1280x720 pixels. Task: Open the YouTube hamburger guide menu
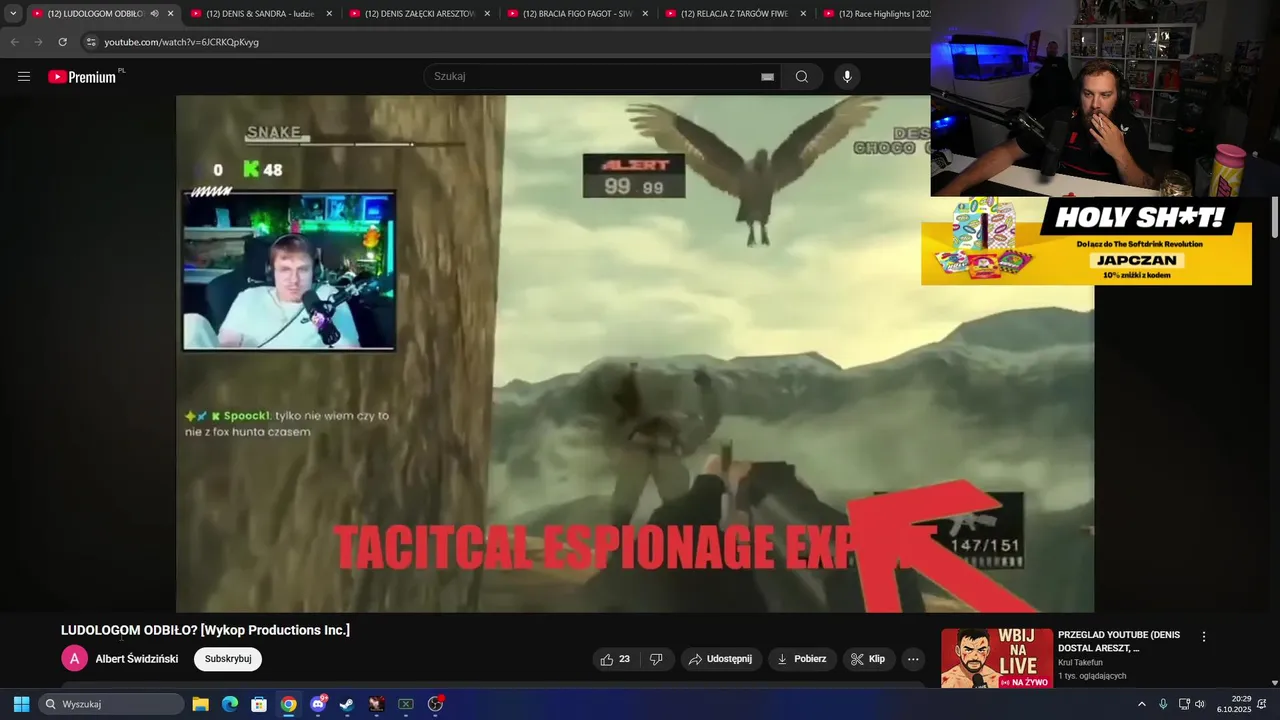24,76
